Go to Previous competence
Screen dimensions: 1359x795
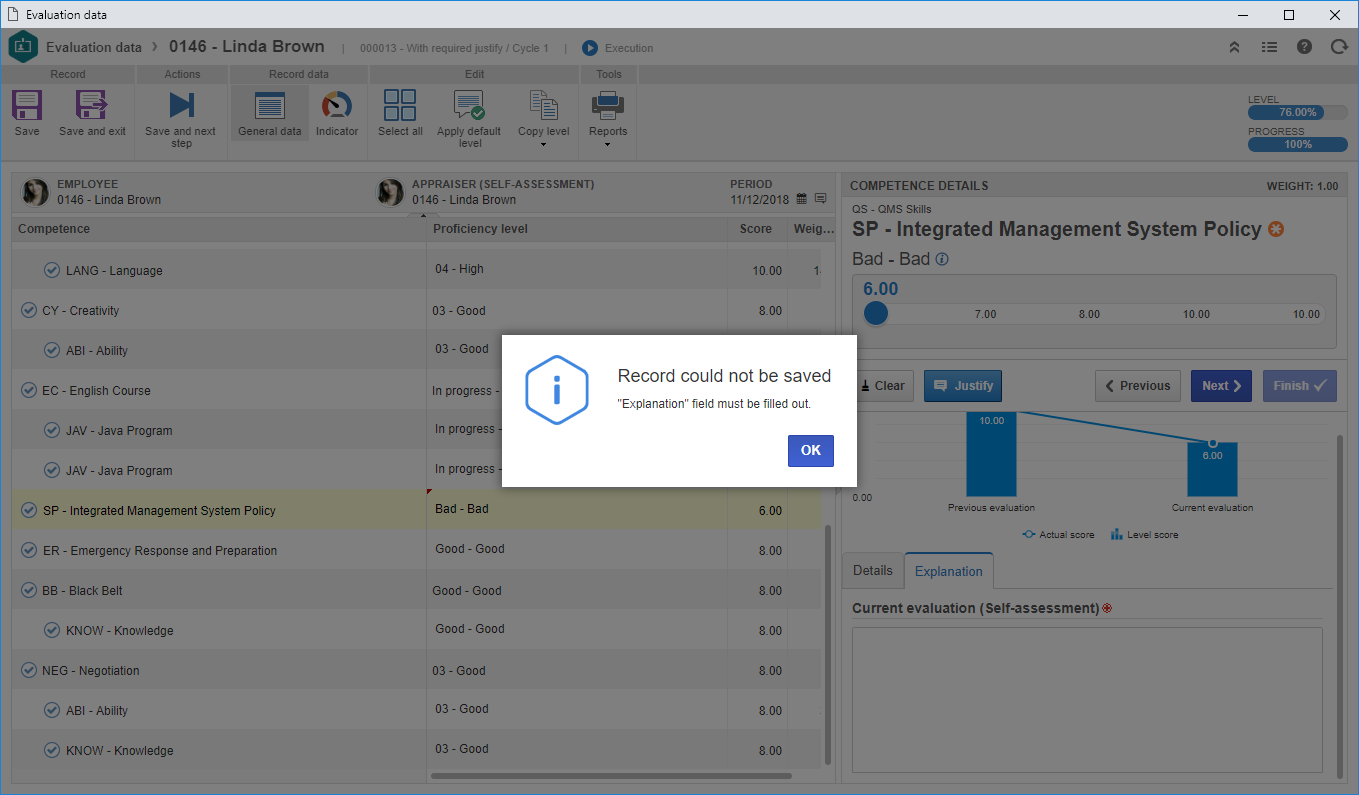pos(1137,386)
